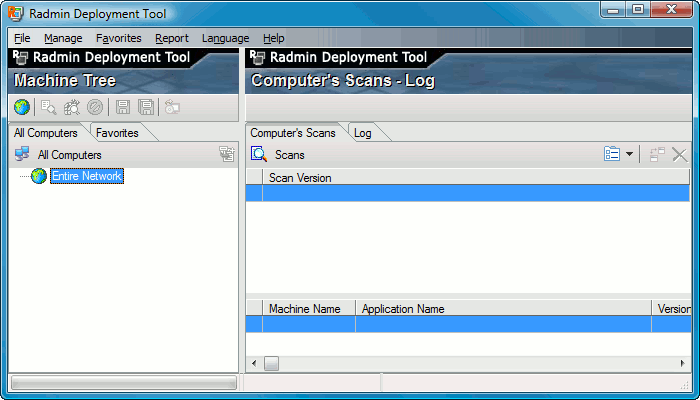Click the Machine Name column header

(309, 308)
